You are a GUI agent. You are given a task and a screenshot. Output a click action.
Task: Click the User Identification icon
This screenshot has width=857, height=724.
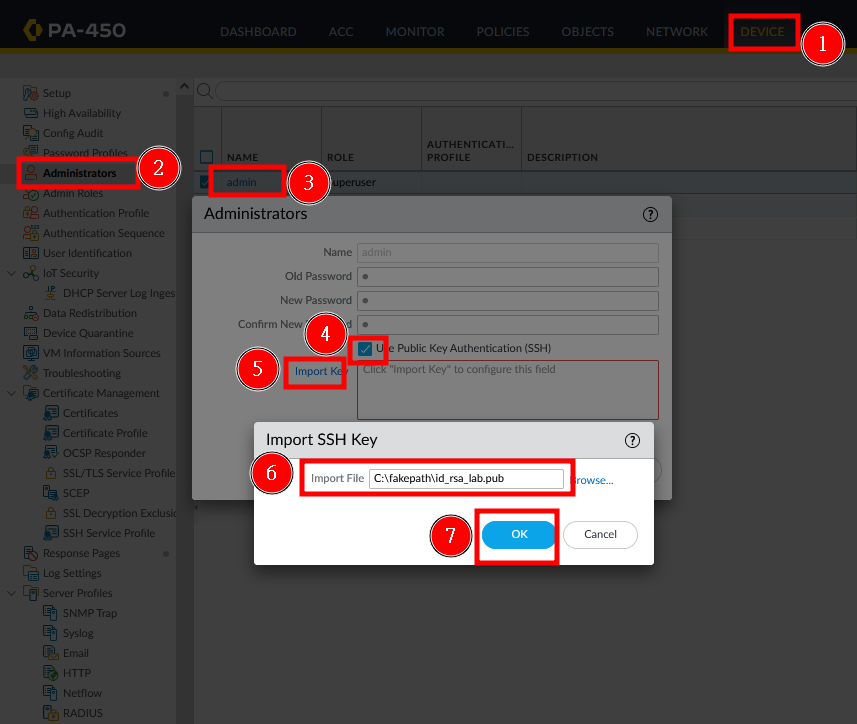pyautogui.click(x=31, y=253)
